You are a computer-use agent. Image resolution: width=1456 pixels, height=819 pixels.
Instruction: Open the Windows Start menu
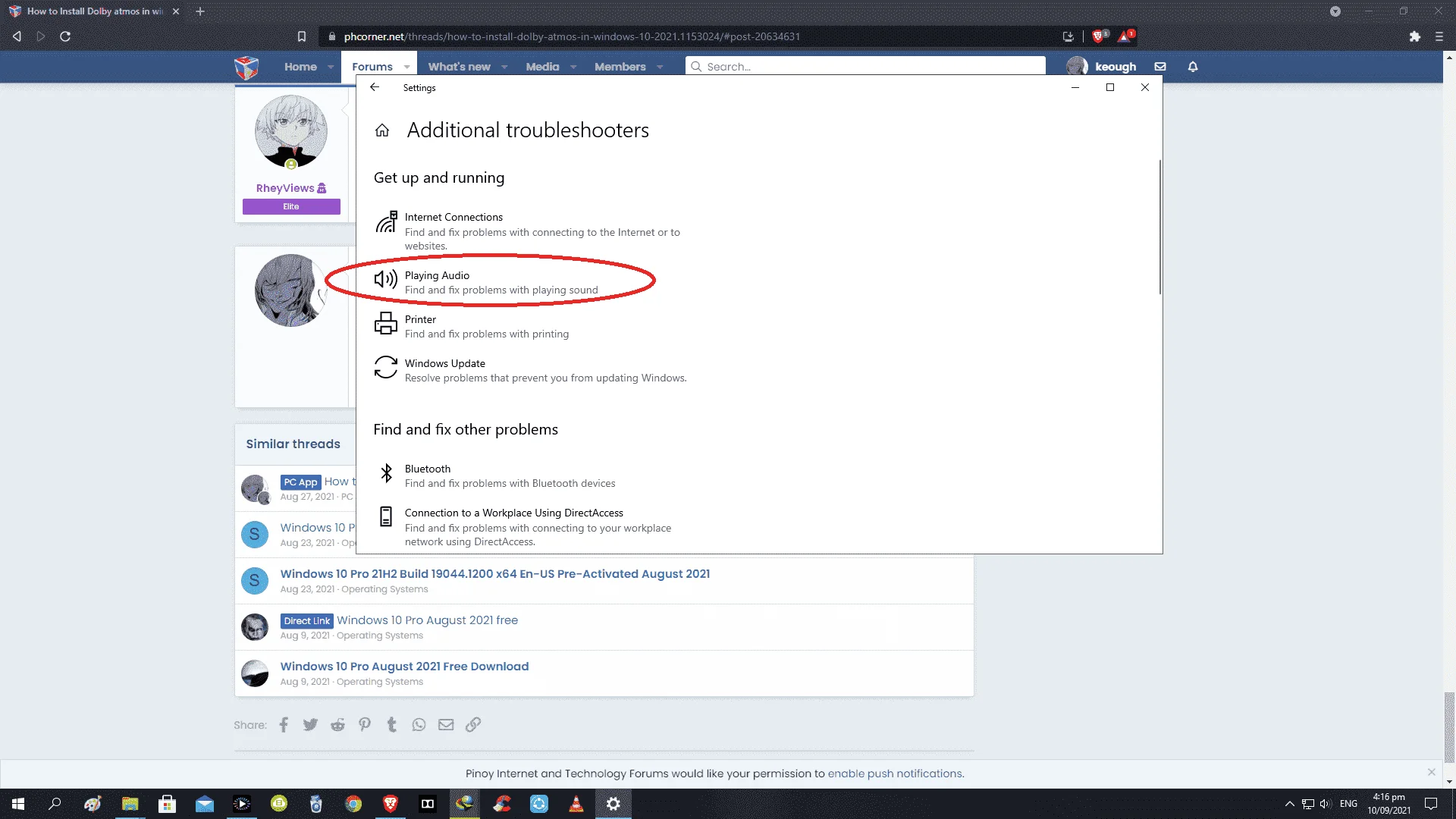[18, 804]
